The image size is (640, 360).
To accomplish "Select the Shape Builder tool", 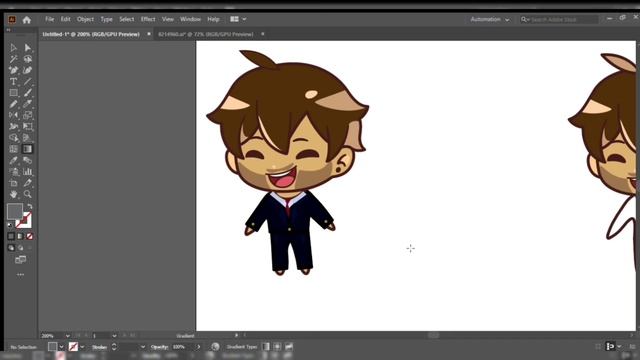I will click(13, 138).
